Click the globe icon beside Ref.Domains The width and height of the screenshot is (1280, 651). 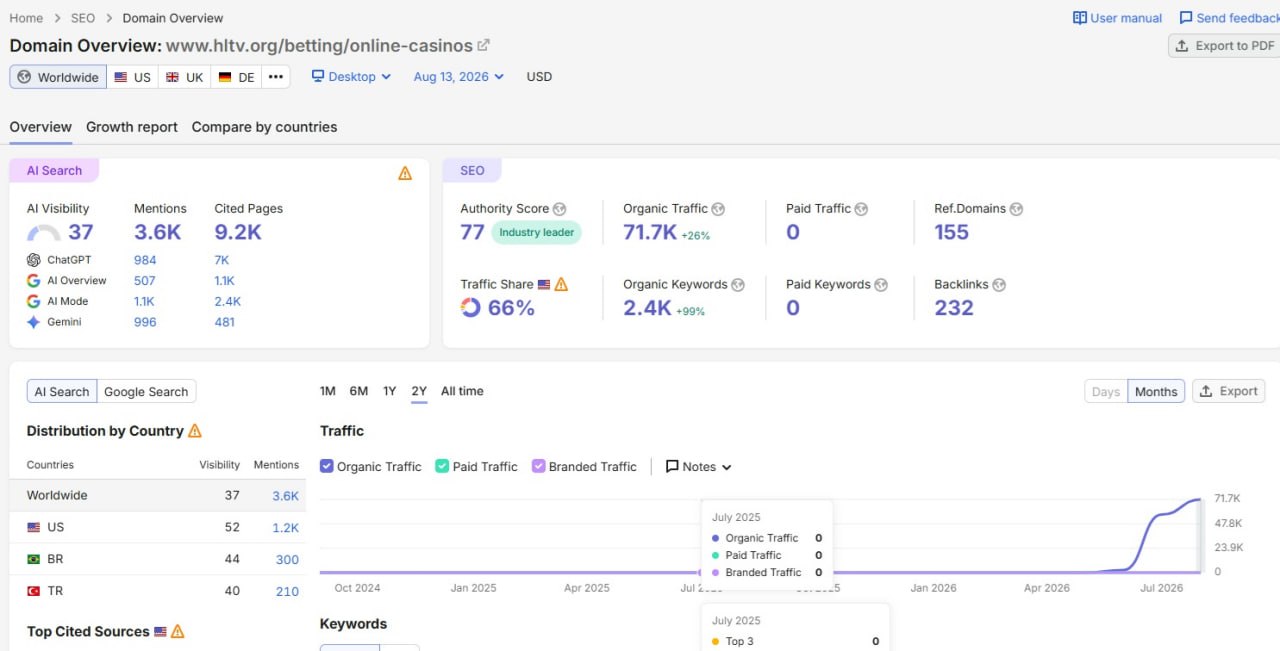click(1016, 209)
